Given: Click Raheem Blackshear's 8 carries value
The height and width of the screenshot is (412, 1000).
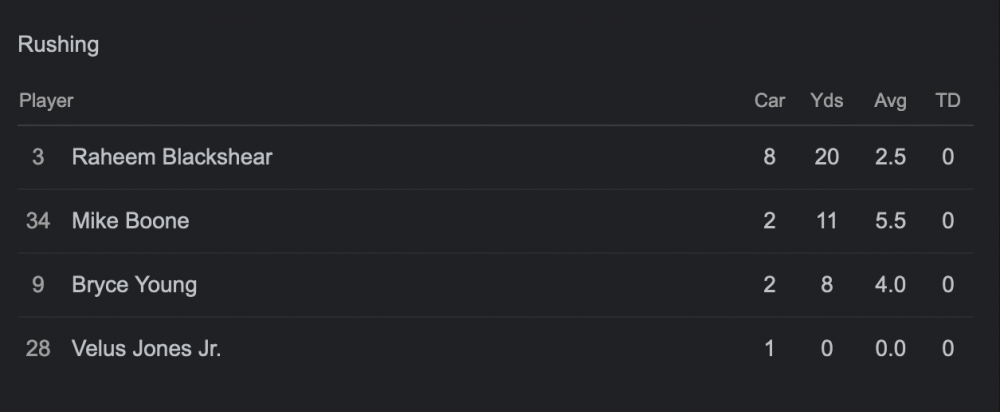Looking at the screenshot, I should click(769, 157).
